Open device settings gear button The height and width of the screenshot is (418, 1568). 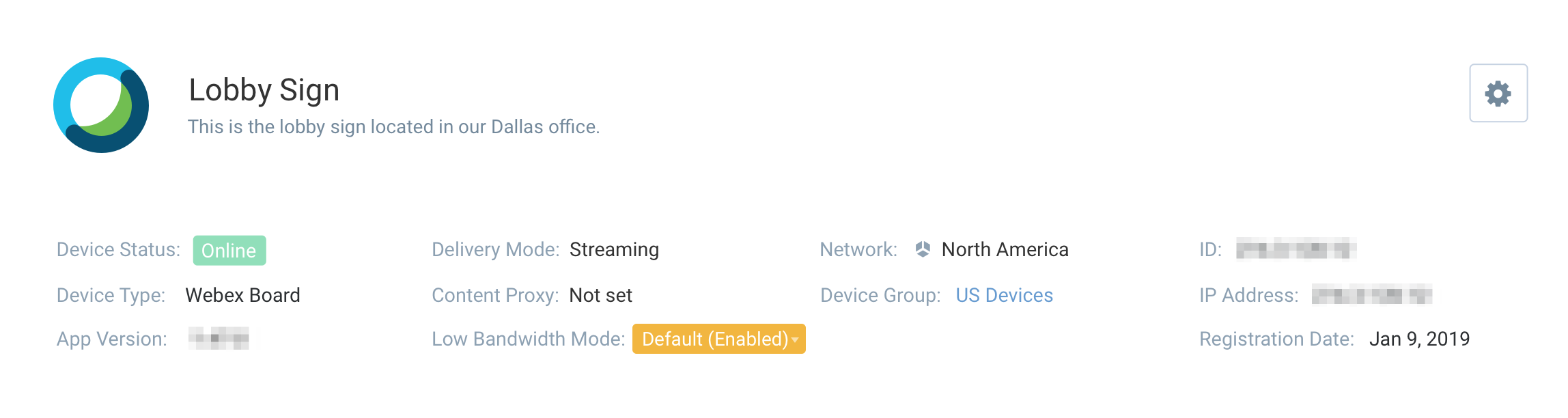click(x=1498, y=93)
